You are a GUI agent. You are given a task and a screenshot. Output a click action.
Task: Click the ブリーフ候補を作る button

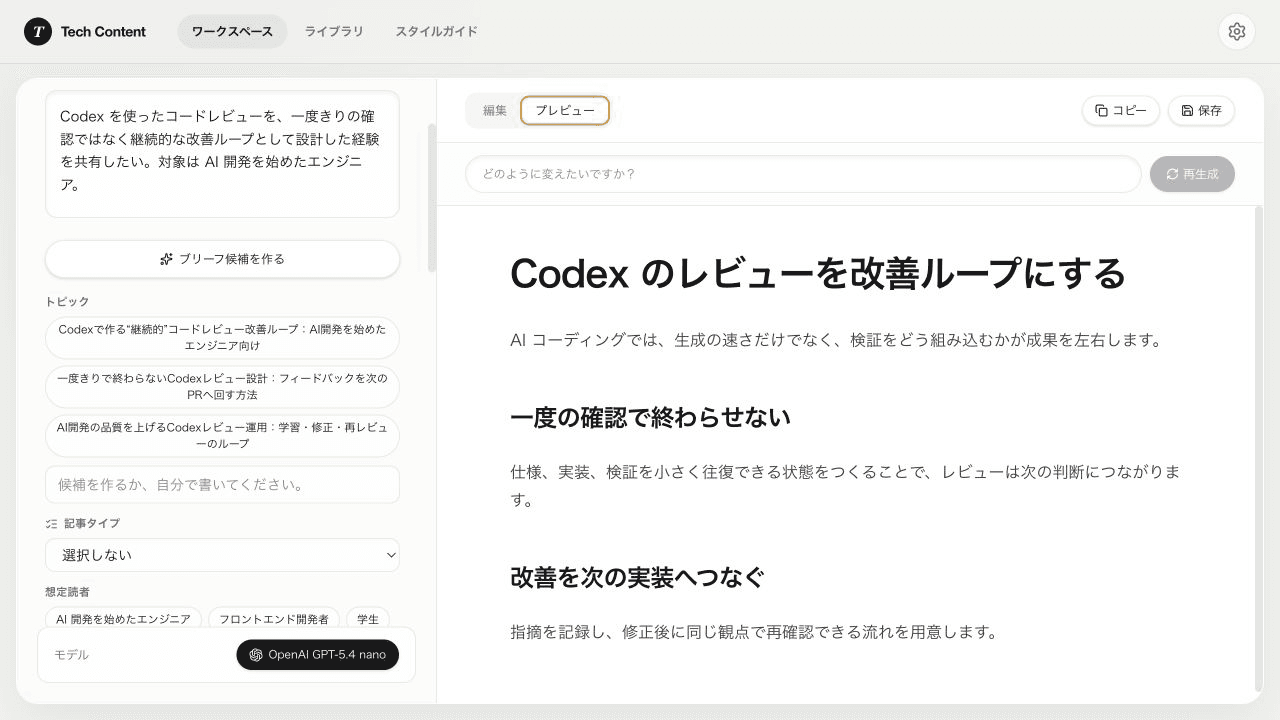tap(222, 259)
